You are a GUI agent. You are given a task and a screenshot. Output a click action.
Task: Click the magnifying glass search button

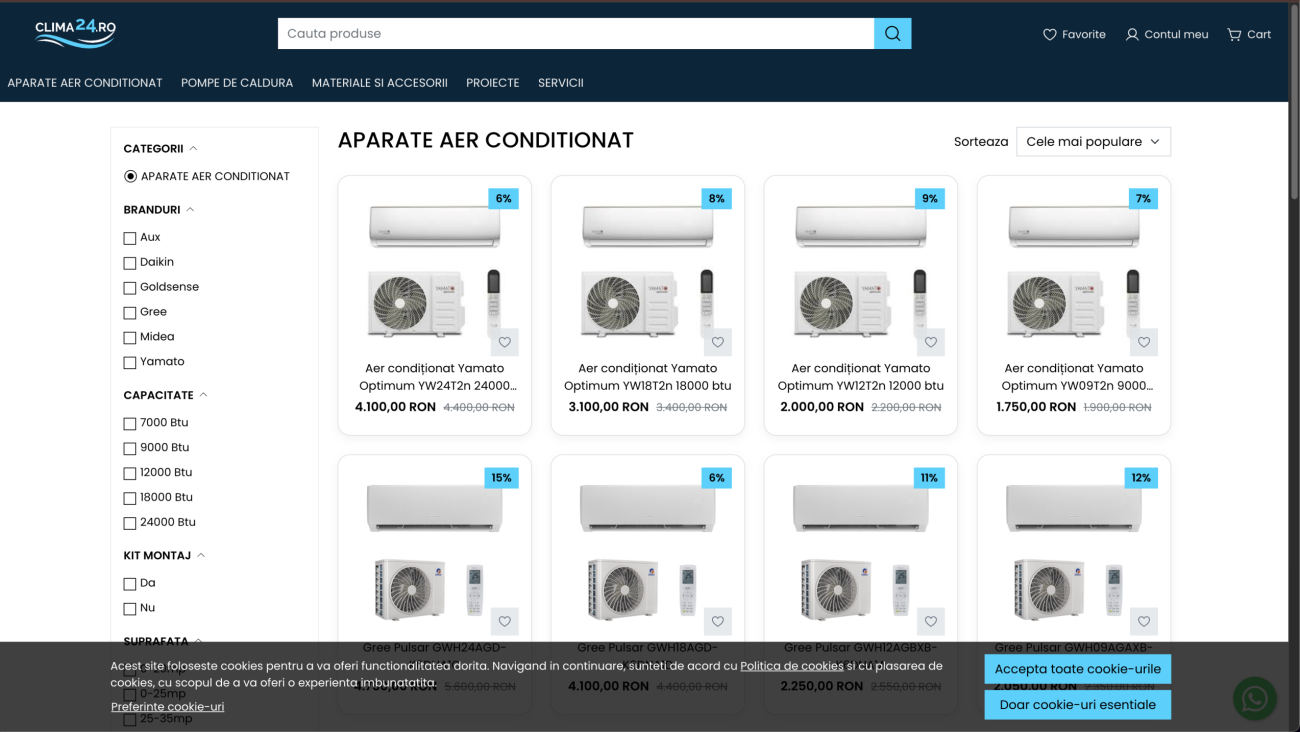click(892, 34)
